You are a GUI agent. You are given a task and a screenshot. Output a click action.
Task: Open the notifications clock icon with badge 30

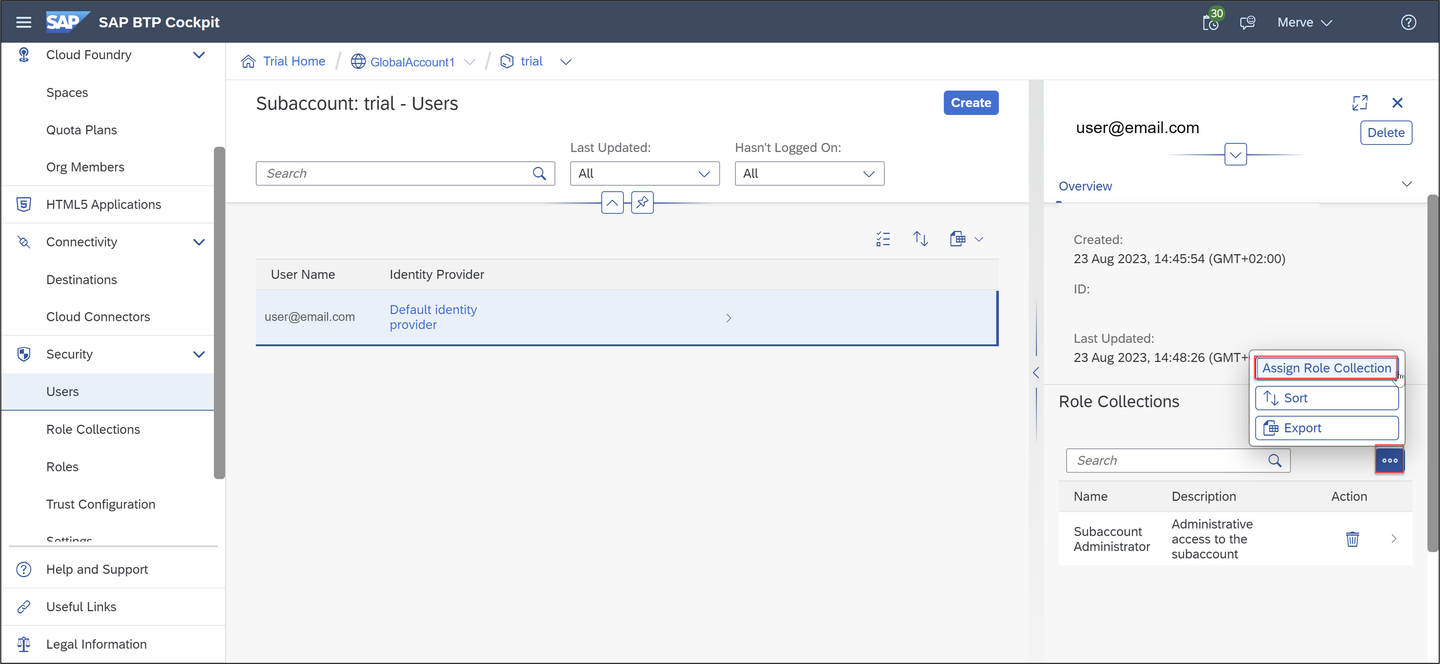pyautogui.click(x=1211, y=22)
